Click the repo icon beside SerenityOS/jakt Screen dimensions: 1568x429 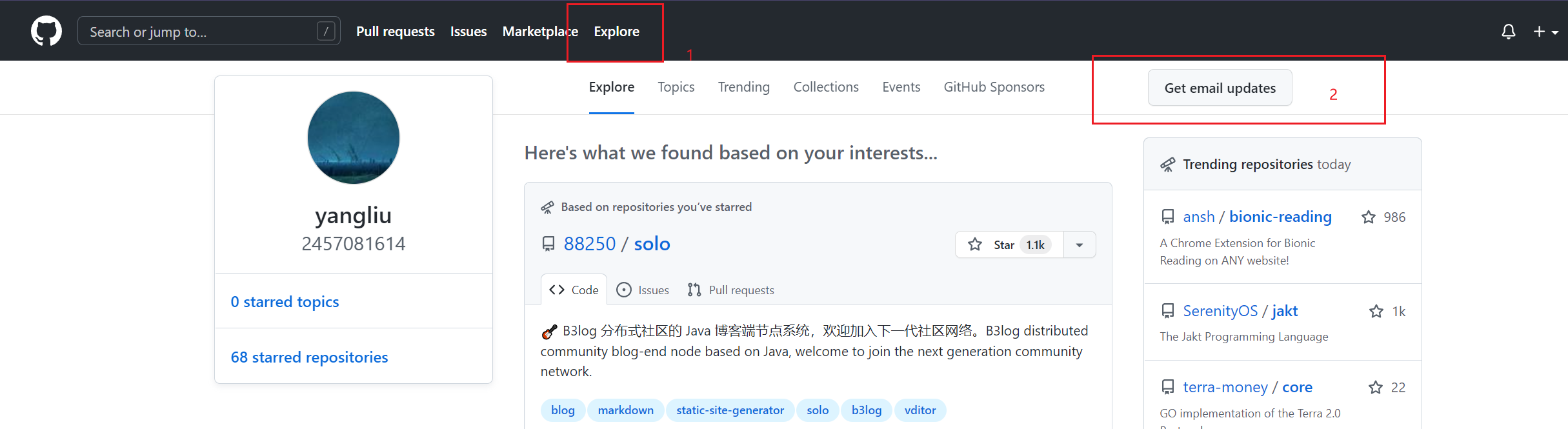pos(1168,311)
